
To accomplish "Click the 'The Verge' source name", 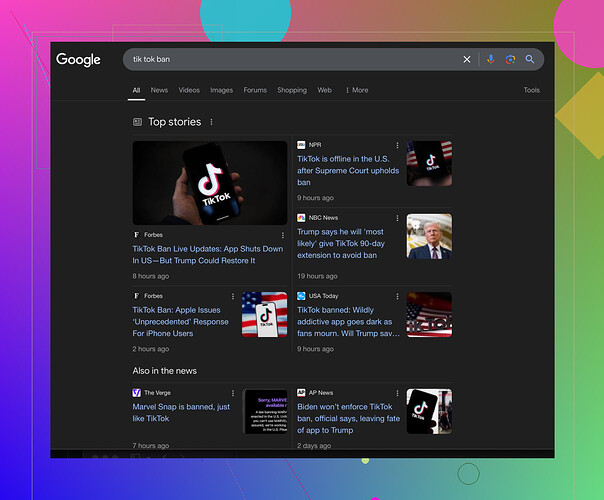I will pyautogui.click(x=157, y=393).
